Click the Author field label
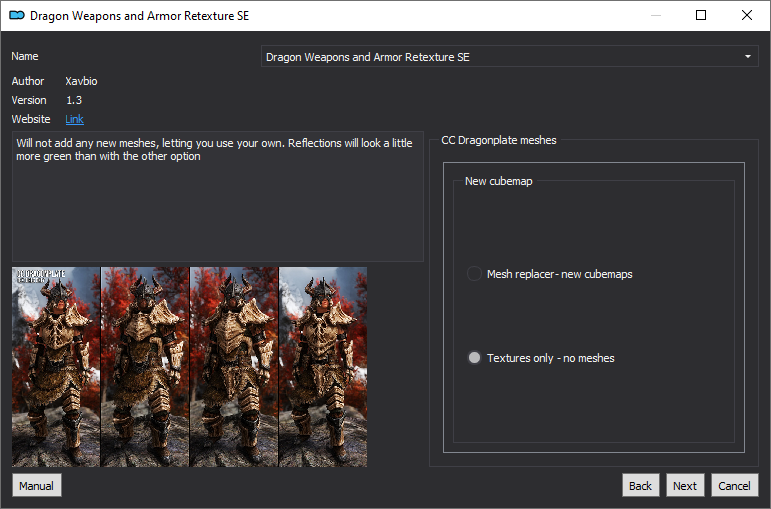 pyautogui.click(x=28, y=81)
